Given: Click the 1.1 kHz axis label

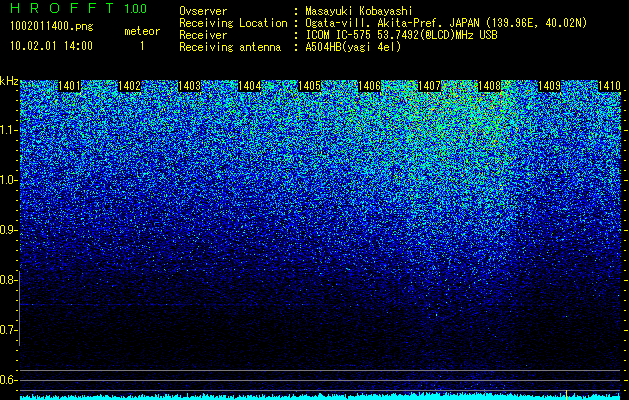Looking at the screenshot, I should coord(8,130).
